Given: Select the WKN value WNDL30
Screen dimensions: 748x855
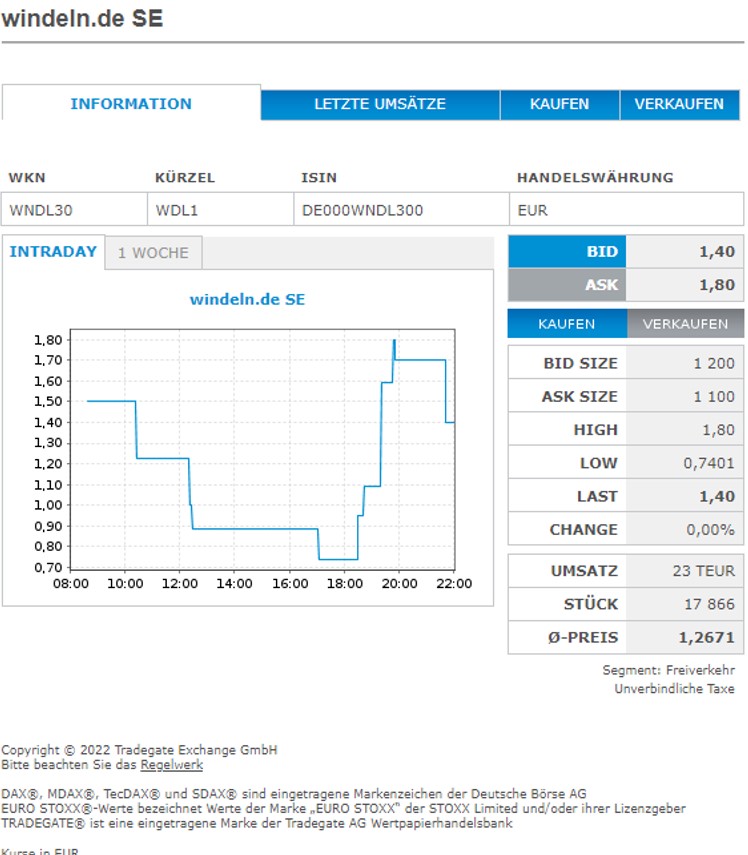Looking at the screenshot, I should [41, 210].
